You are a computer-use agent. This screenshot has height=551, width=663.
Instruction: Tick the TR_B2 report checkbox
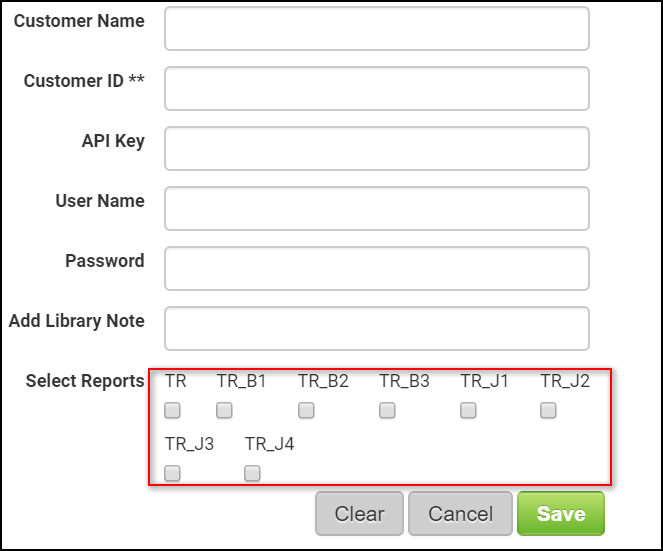(306, 410)
